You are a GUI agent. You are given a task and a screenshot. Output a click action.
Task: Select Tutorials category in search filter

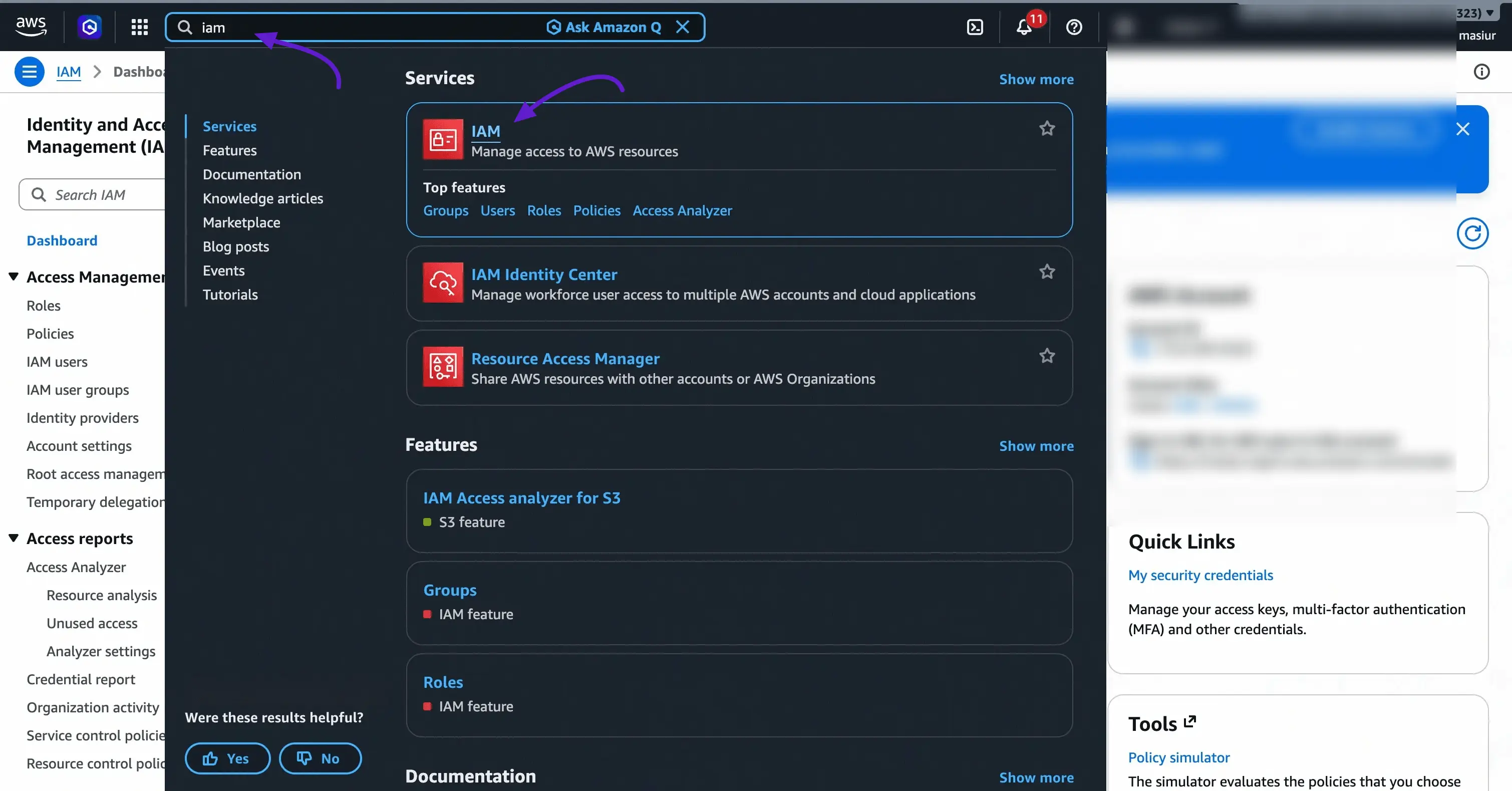pos(230,295)
